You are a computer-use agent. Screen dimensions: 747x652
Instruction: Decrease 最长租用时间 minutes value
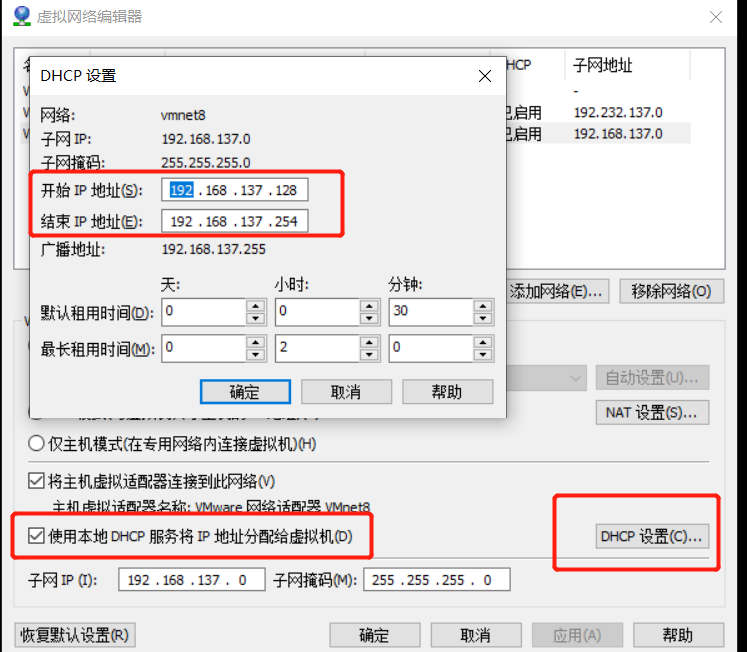pyautogui.click(x=483, y=355)
